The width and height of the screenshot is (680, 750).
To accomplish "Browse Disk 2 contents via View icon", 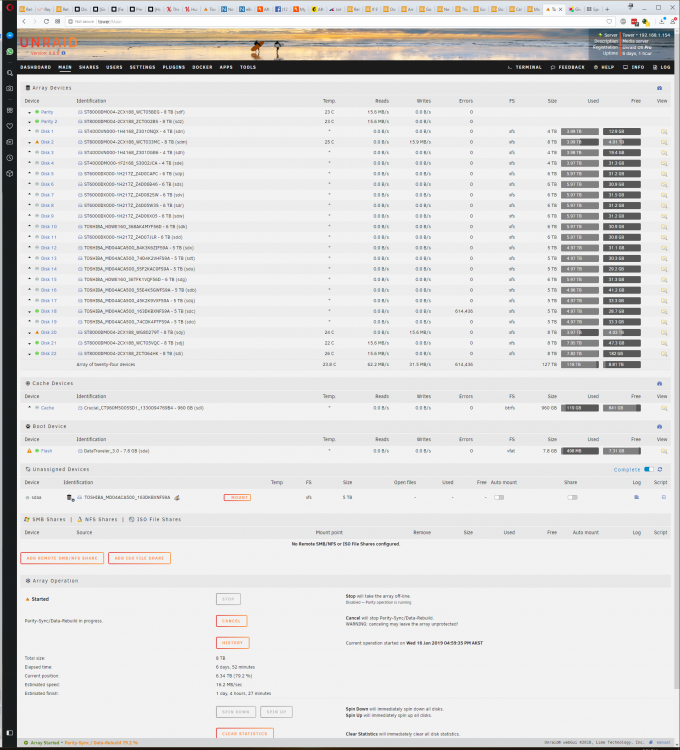I will coord(664,142).
